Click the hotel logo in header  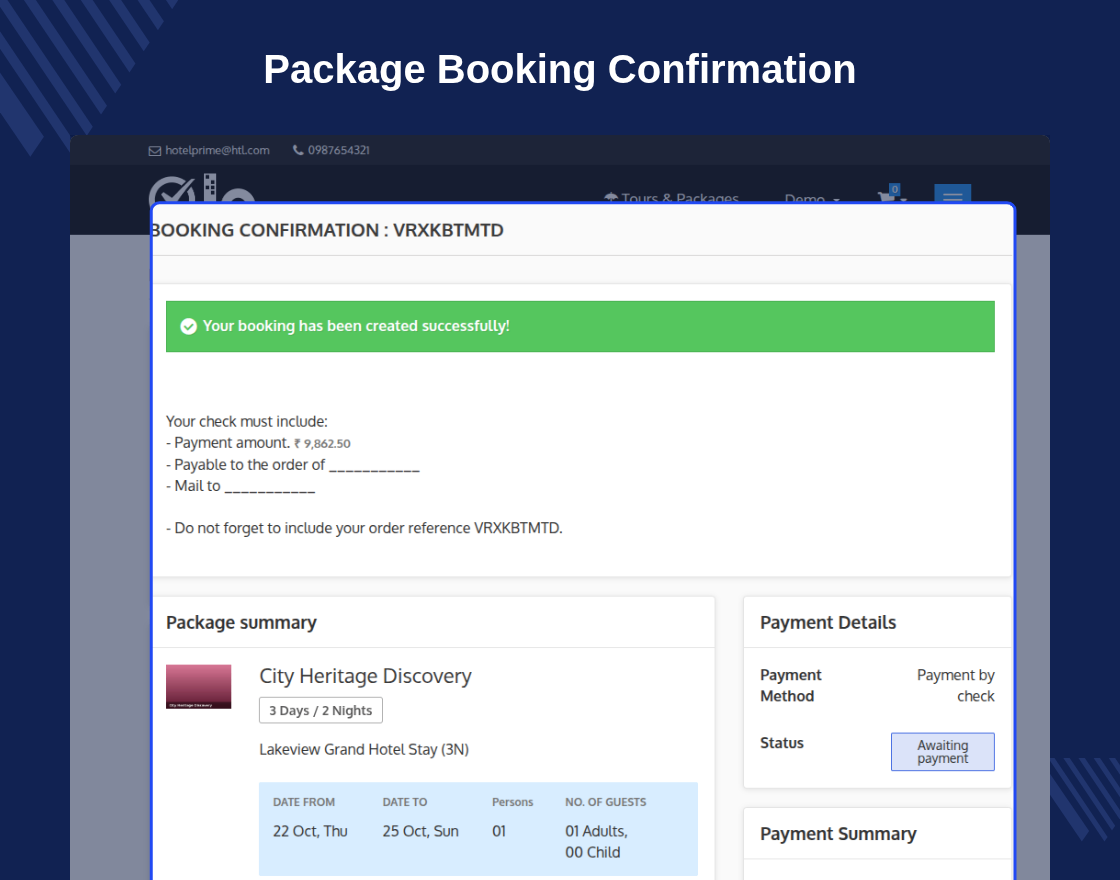[x=201, y=190]
